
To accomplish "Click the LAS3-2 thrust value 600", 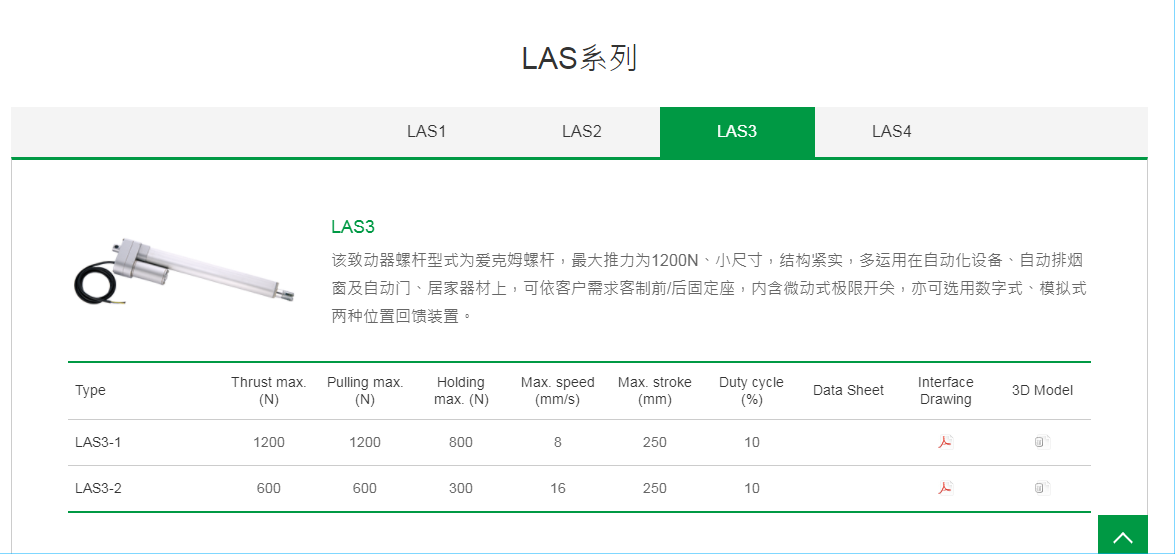I will tap(268, 489).
